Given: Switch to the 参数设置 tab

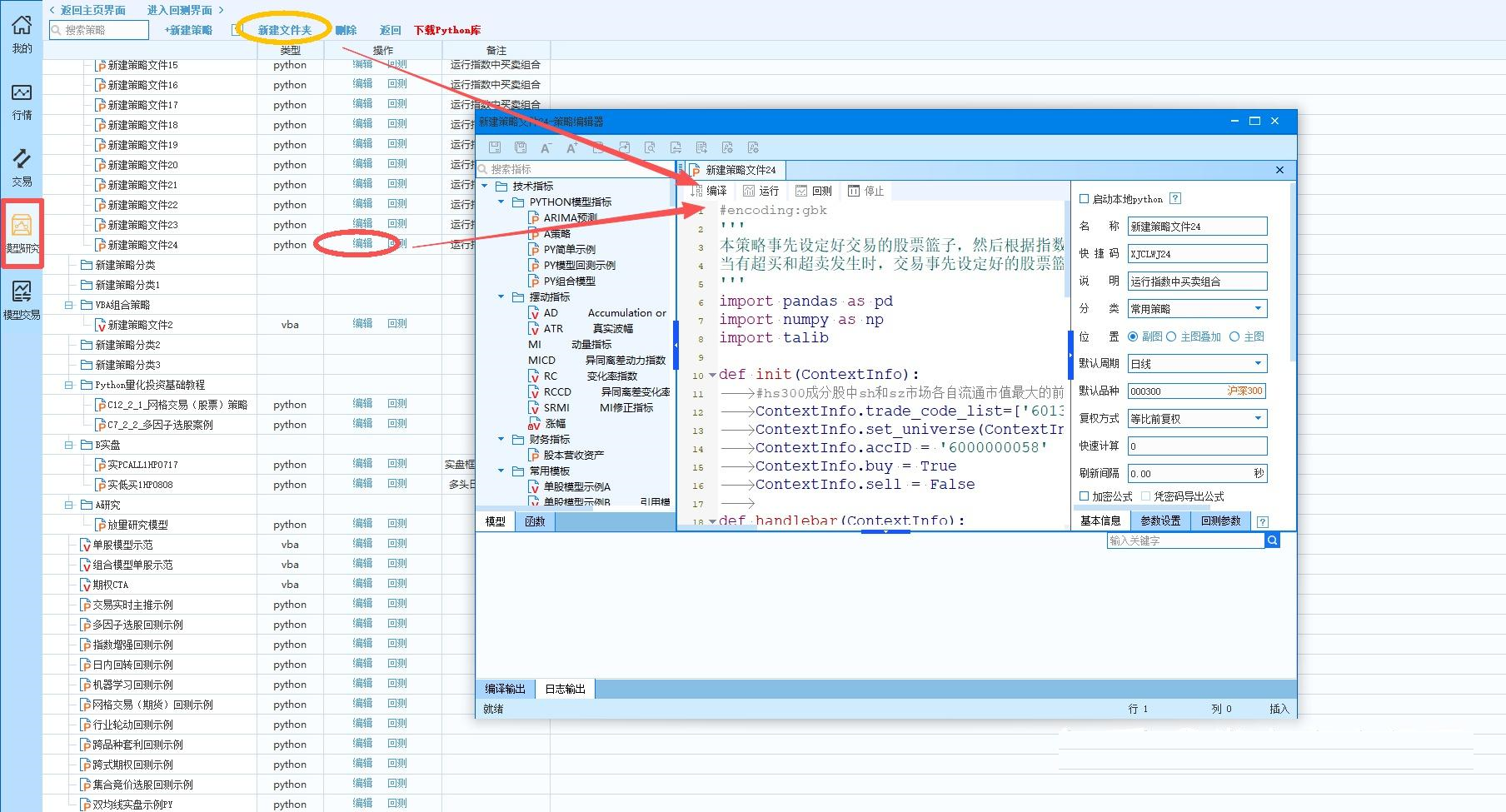Looking at the screenshot, I should point(1160,521).
